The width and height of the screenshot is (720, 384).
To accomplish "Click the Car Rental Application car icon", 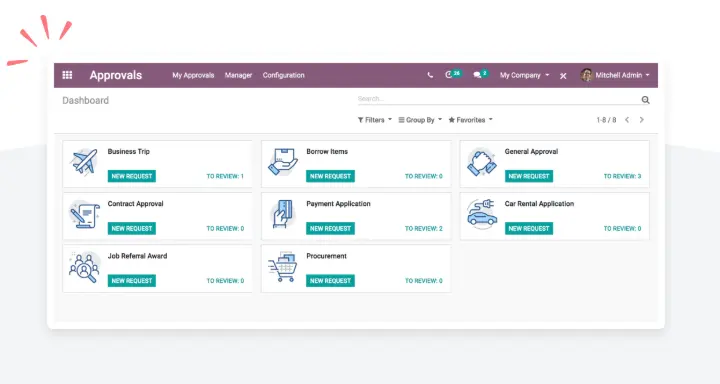I will click(x=481, y=214).
